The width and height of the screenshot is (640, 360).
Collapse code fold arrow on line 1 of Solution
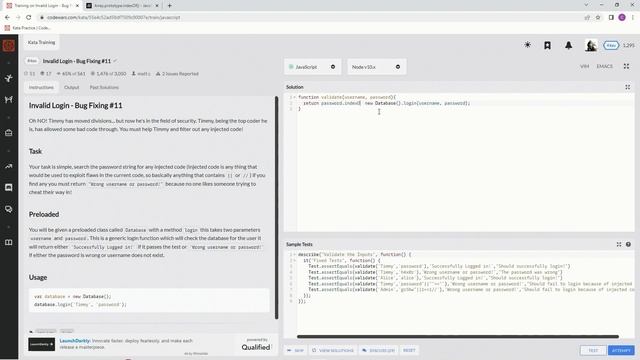coord(294,98)
